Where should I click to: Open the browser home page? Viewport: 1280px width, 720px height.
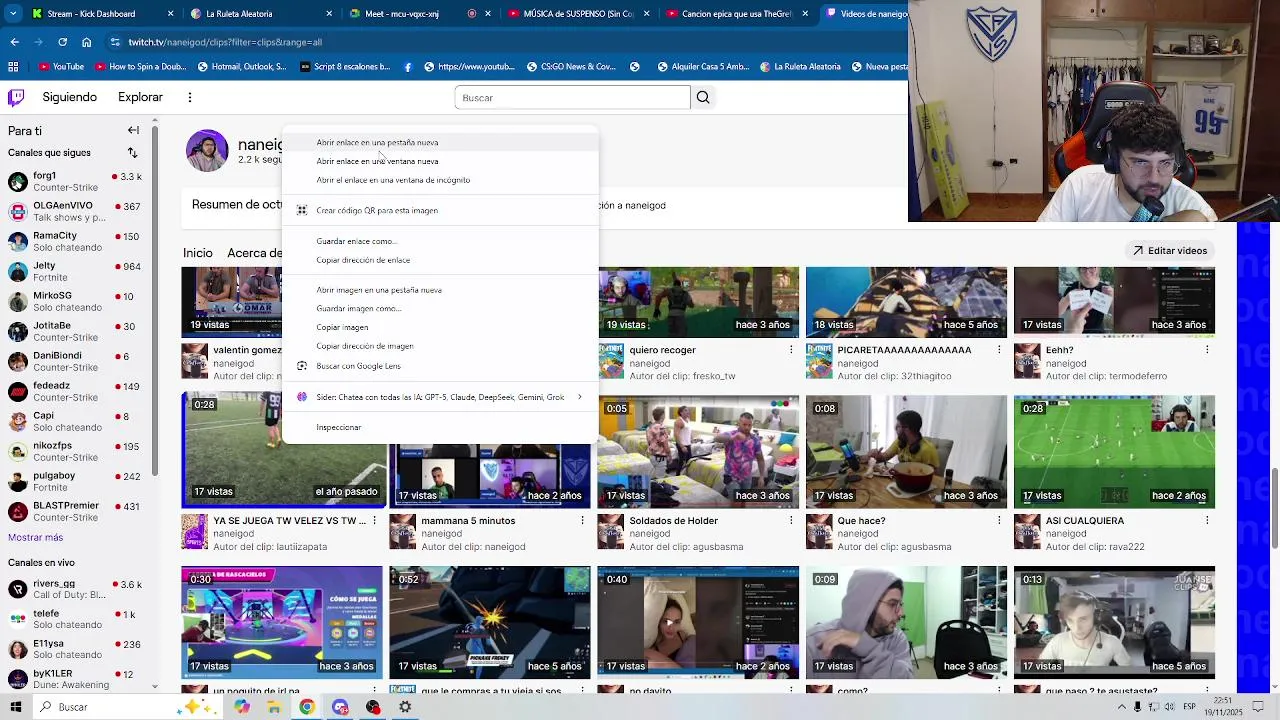pos(86,42)
